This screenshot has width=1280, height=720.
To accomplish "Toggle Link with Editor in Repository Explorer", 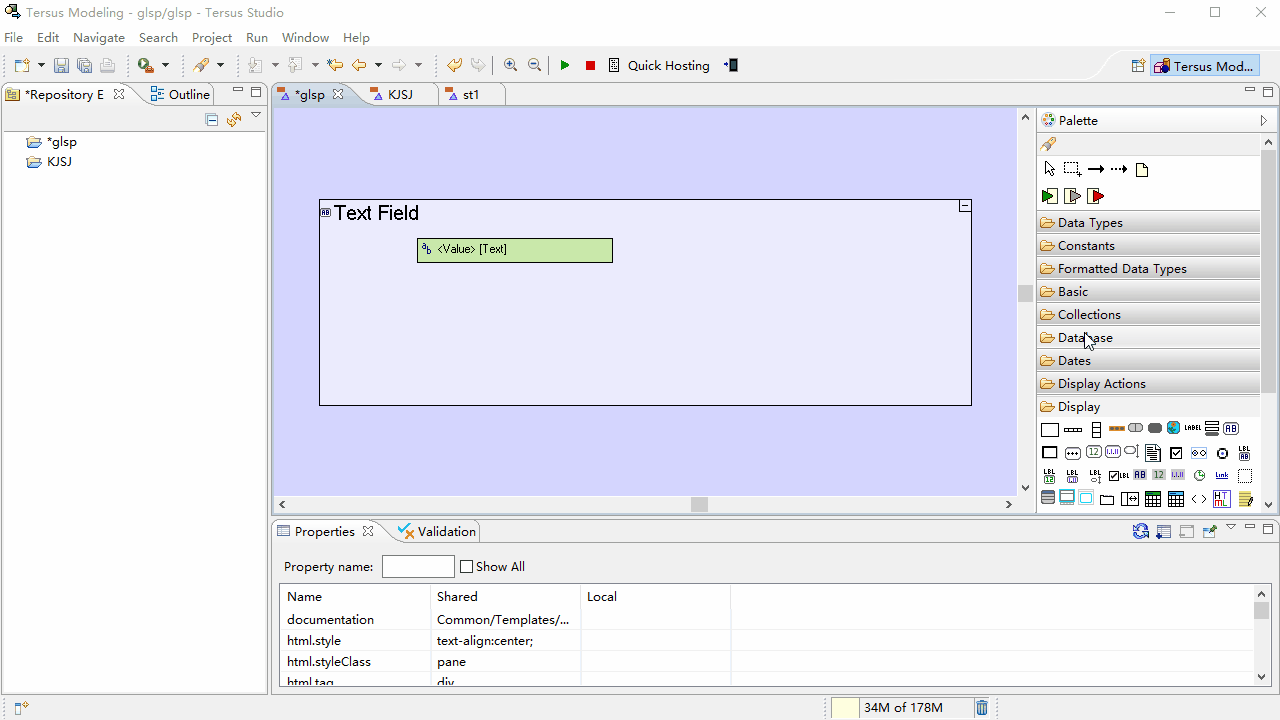I will point(234,119).
